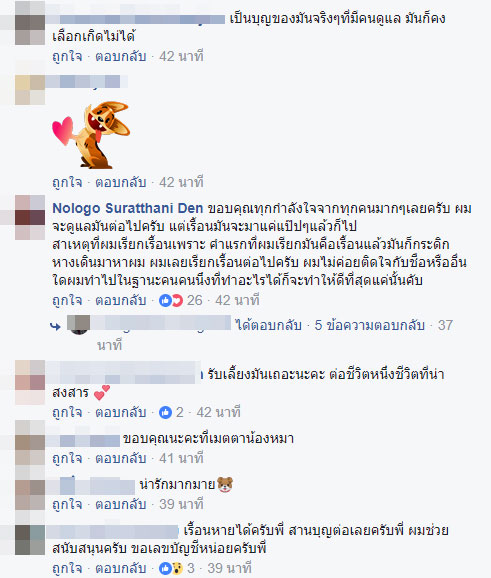Click the like reaction icon showing 26 reactions
This screenshot has width=491, height=578.
171,300
